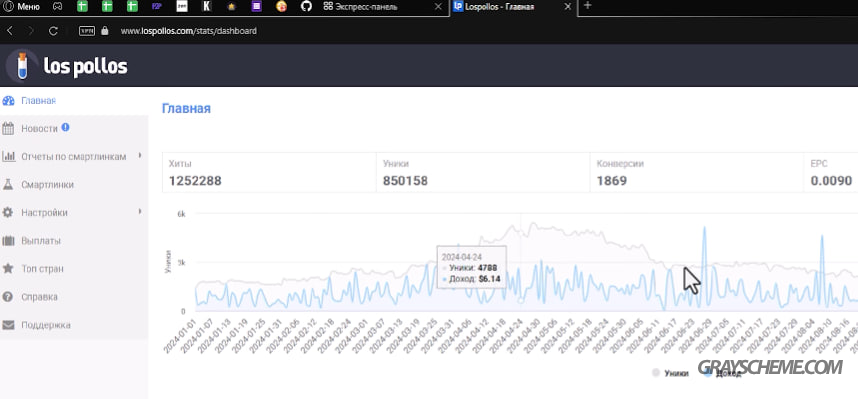The height and width of the screenshot is (399, 858).
Task: Open the GitHub pinned tab
Action: click(x=306, y=7)
